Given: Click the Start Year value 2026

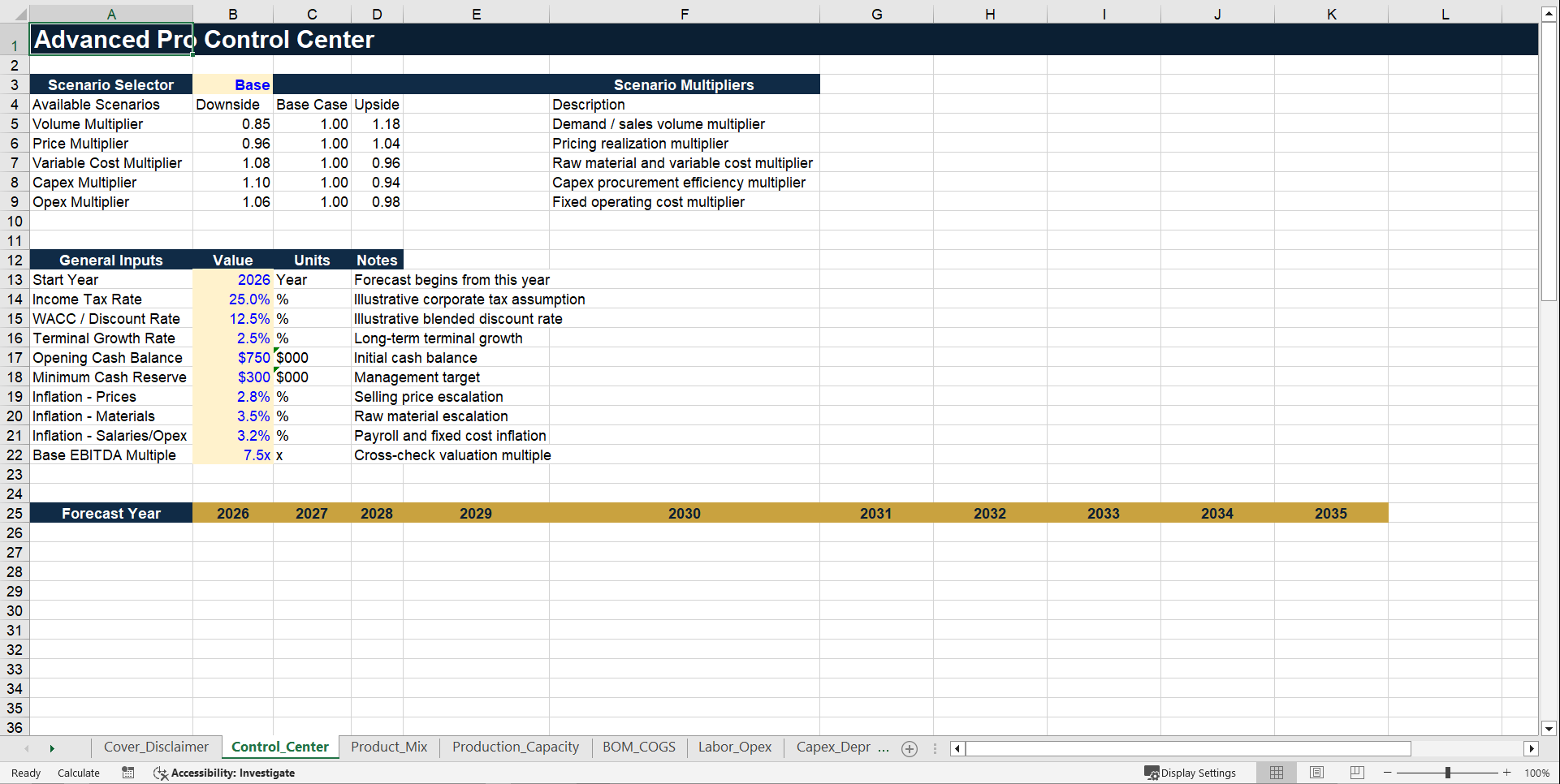Looking at the screenshot, I should coord(233,280).
